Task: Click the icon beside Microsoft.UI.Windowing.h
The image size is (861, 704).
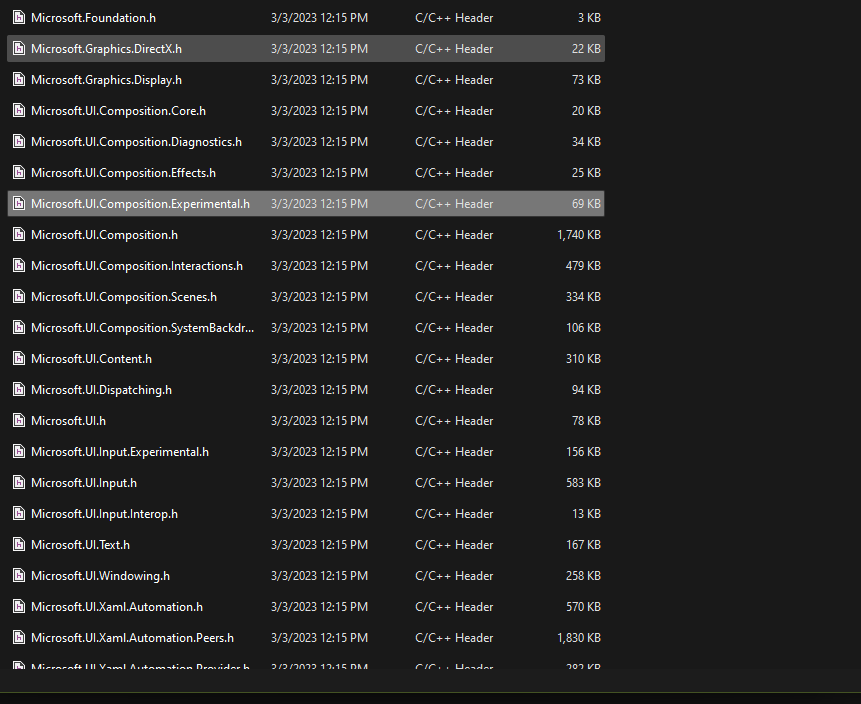Action: tap(19, 576)
